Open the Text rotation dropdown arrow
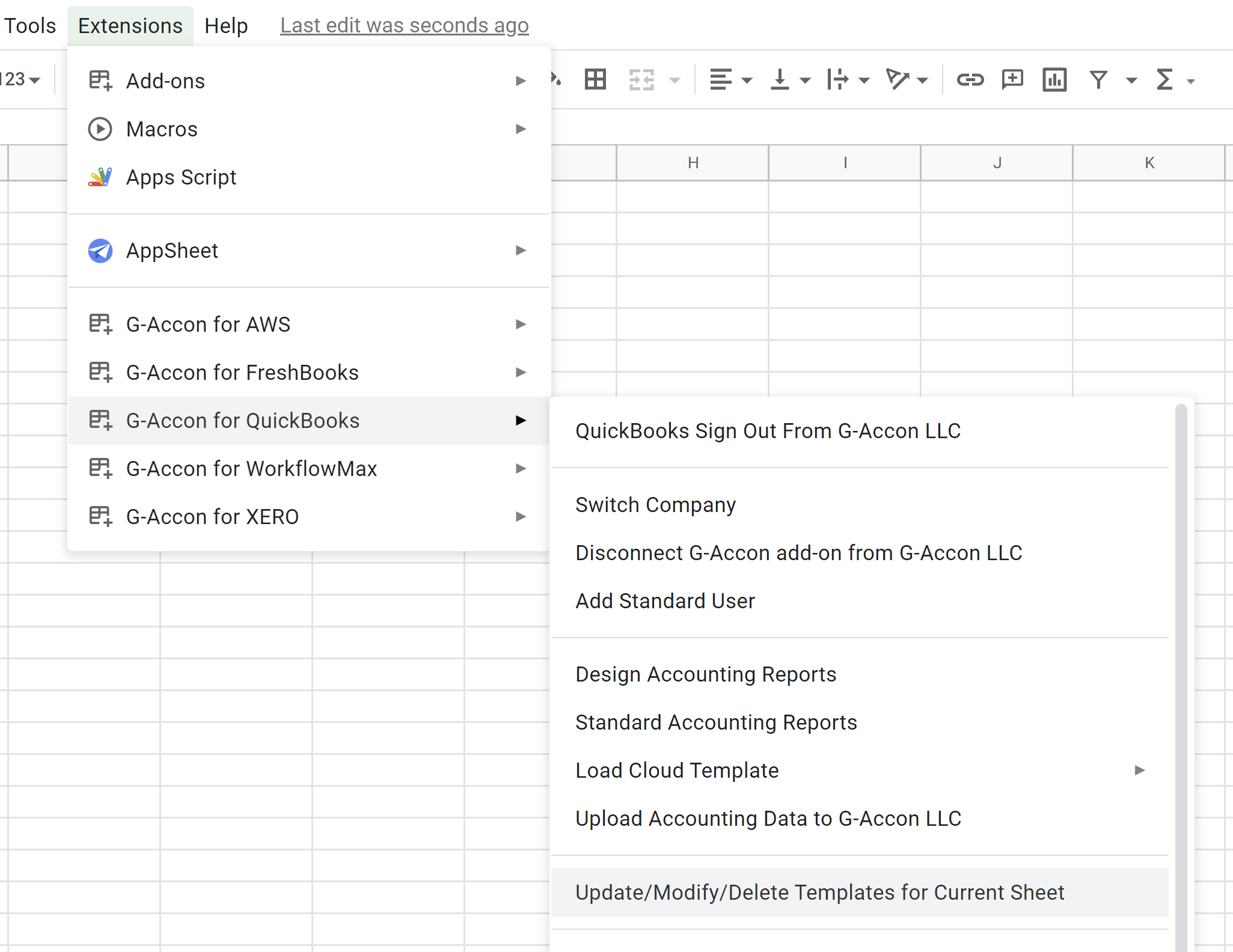 [923, 81]
